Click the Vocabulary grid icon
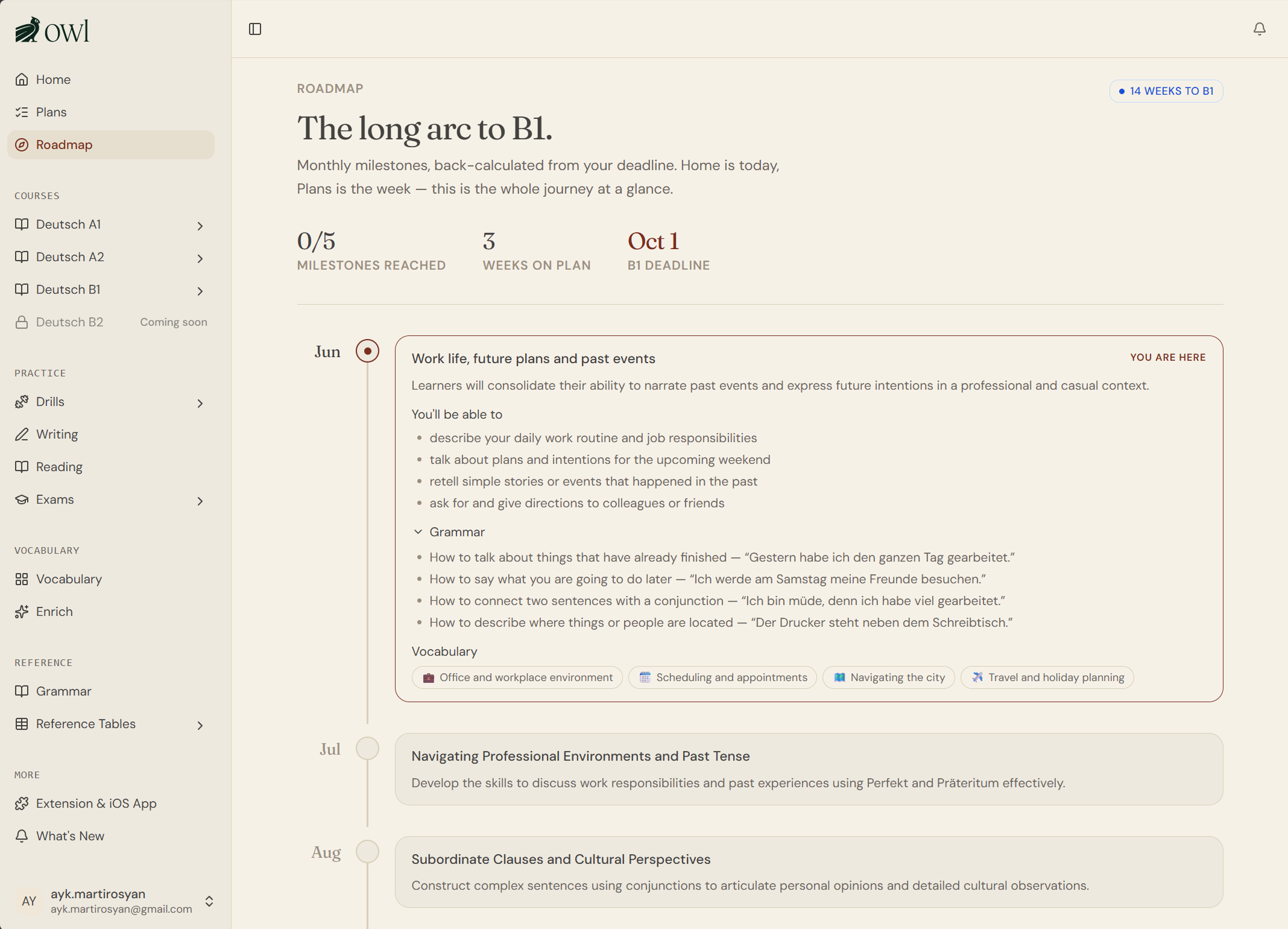 pyautogui.click(x=22, y=579)
